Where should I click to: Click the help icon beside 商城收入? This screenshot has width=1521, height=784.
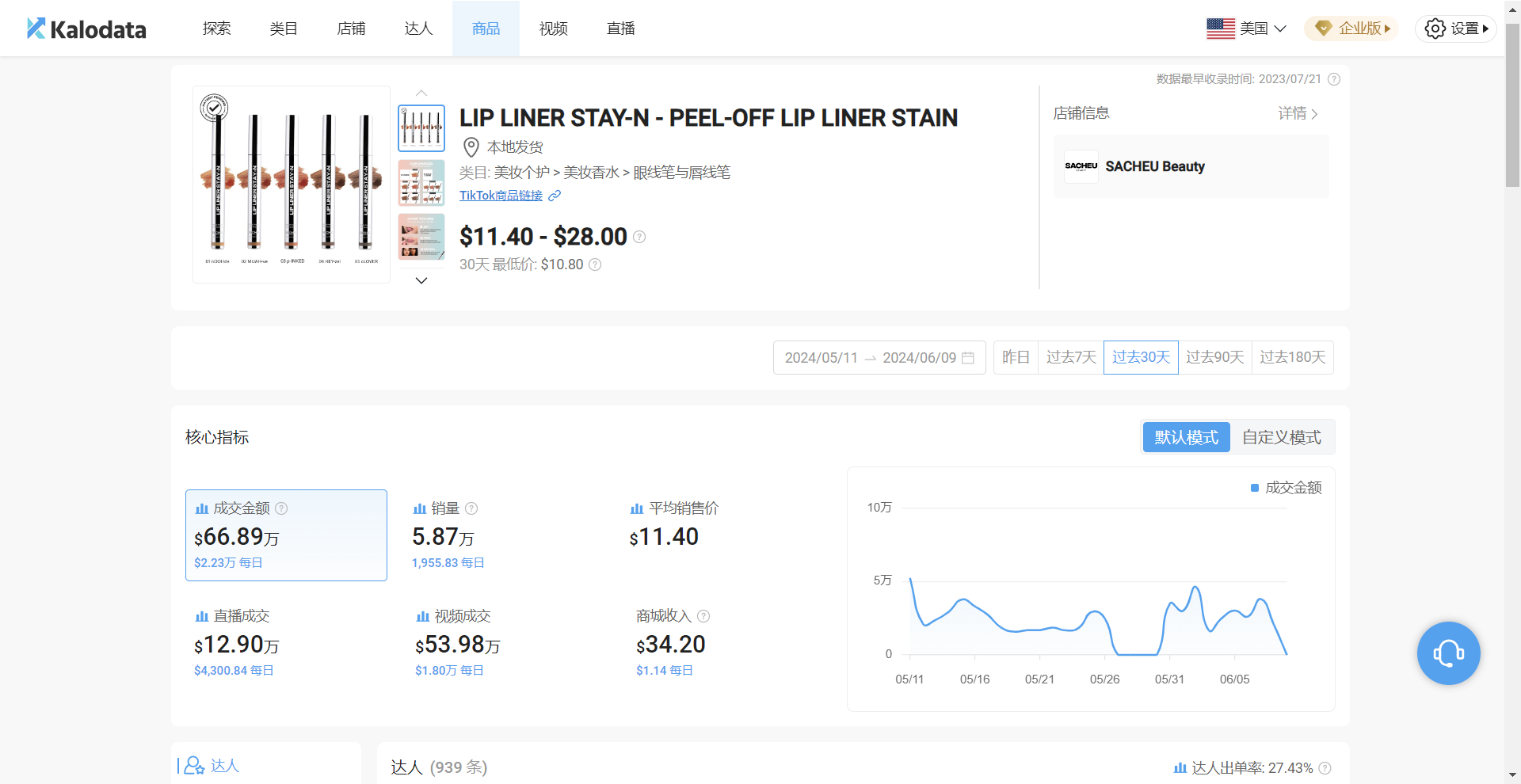coord(703,616)
